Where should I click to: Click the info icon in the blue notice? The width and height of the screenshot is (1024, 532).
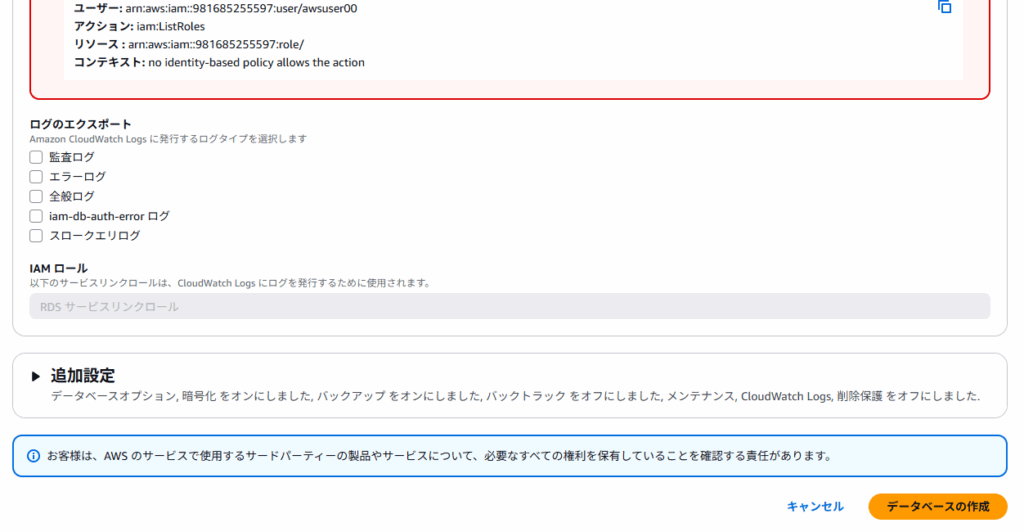[33, 456]
